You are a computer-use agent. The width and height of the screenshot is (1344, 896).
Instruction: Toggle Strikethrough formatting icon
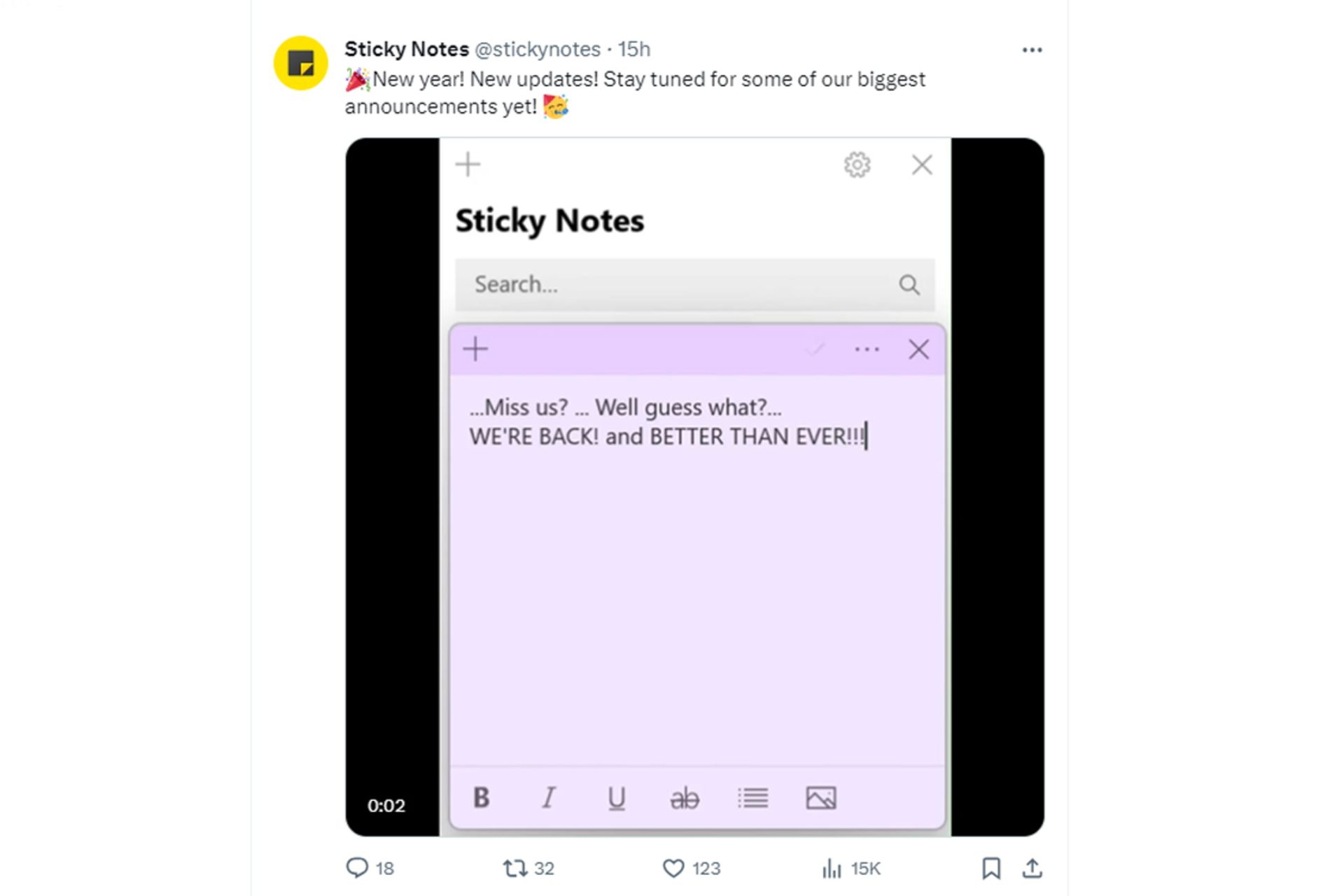coord(684,798)
